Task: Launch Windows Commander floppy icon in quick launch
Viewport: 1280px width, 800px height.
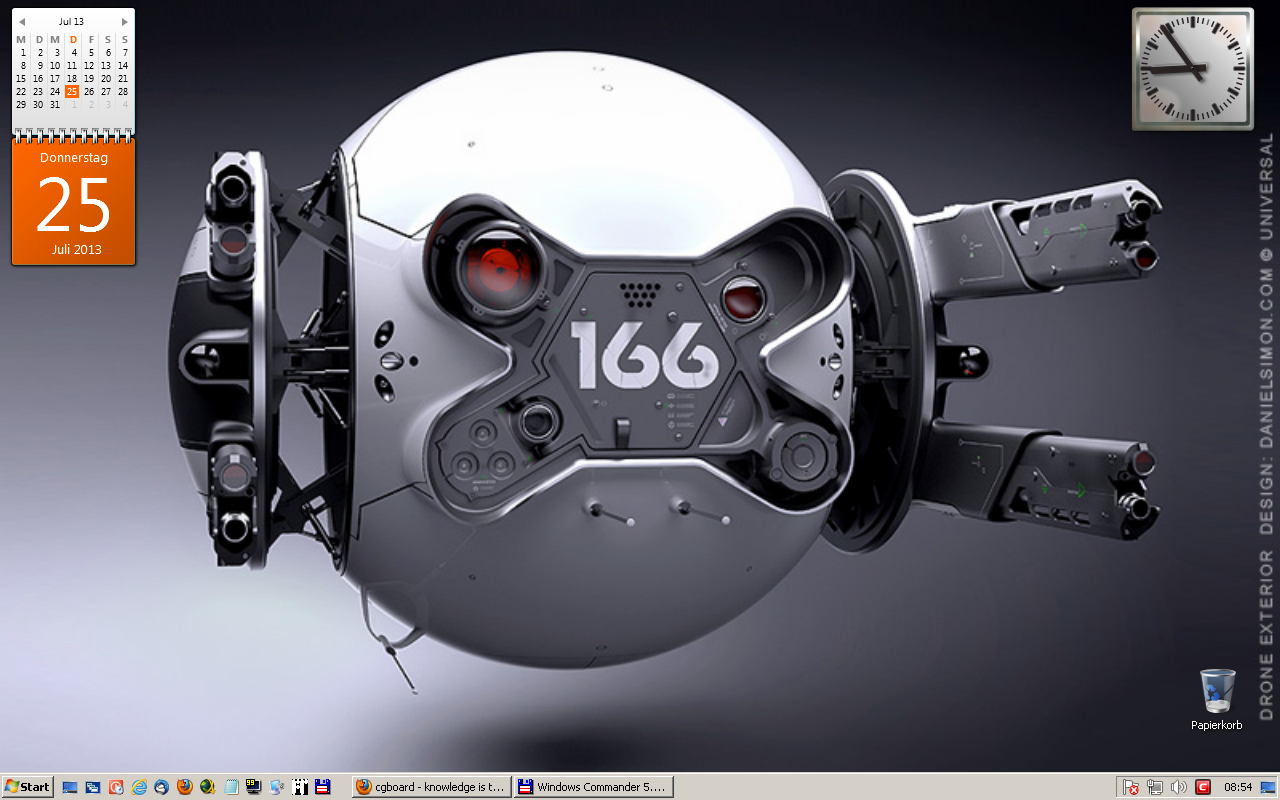Action: (x=323, y=787)
